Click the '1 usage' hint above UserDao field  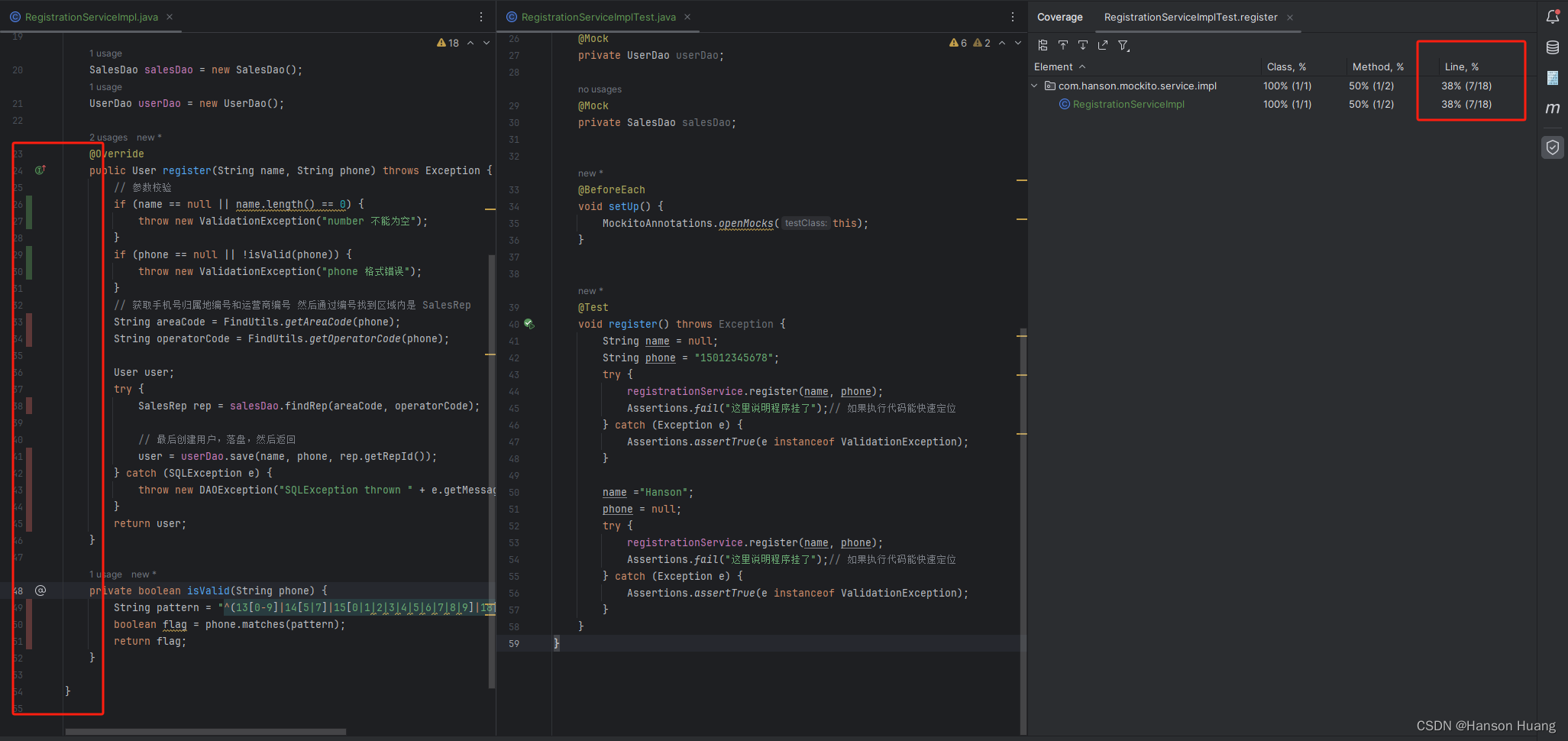tap(105, 87)
